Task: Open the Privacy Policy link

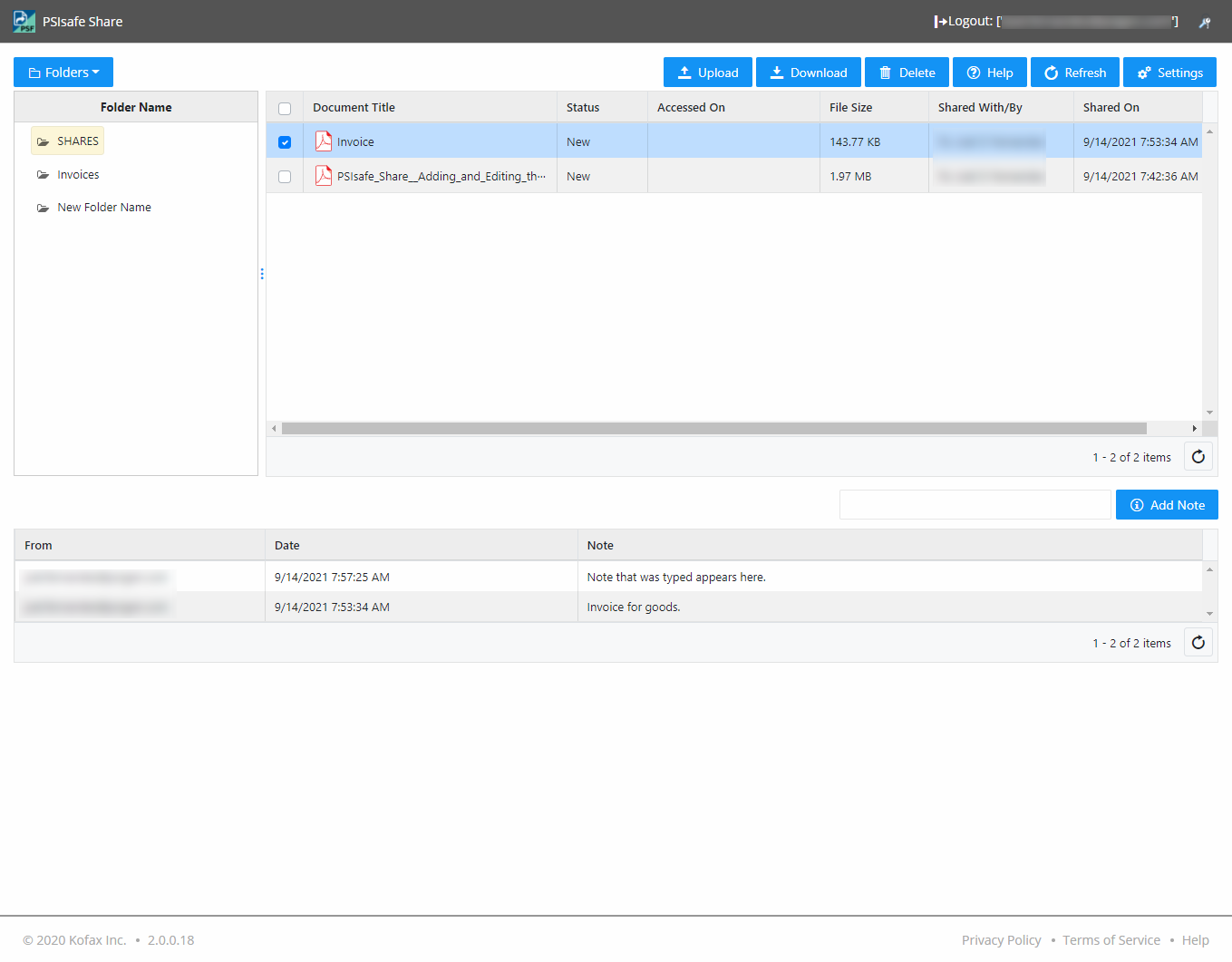Action: [x=1001, y=940]
